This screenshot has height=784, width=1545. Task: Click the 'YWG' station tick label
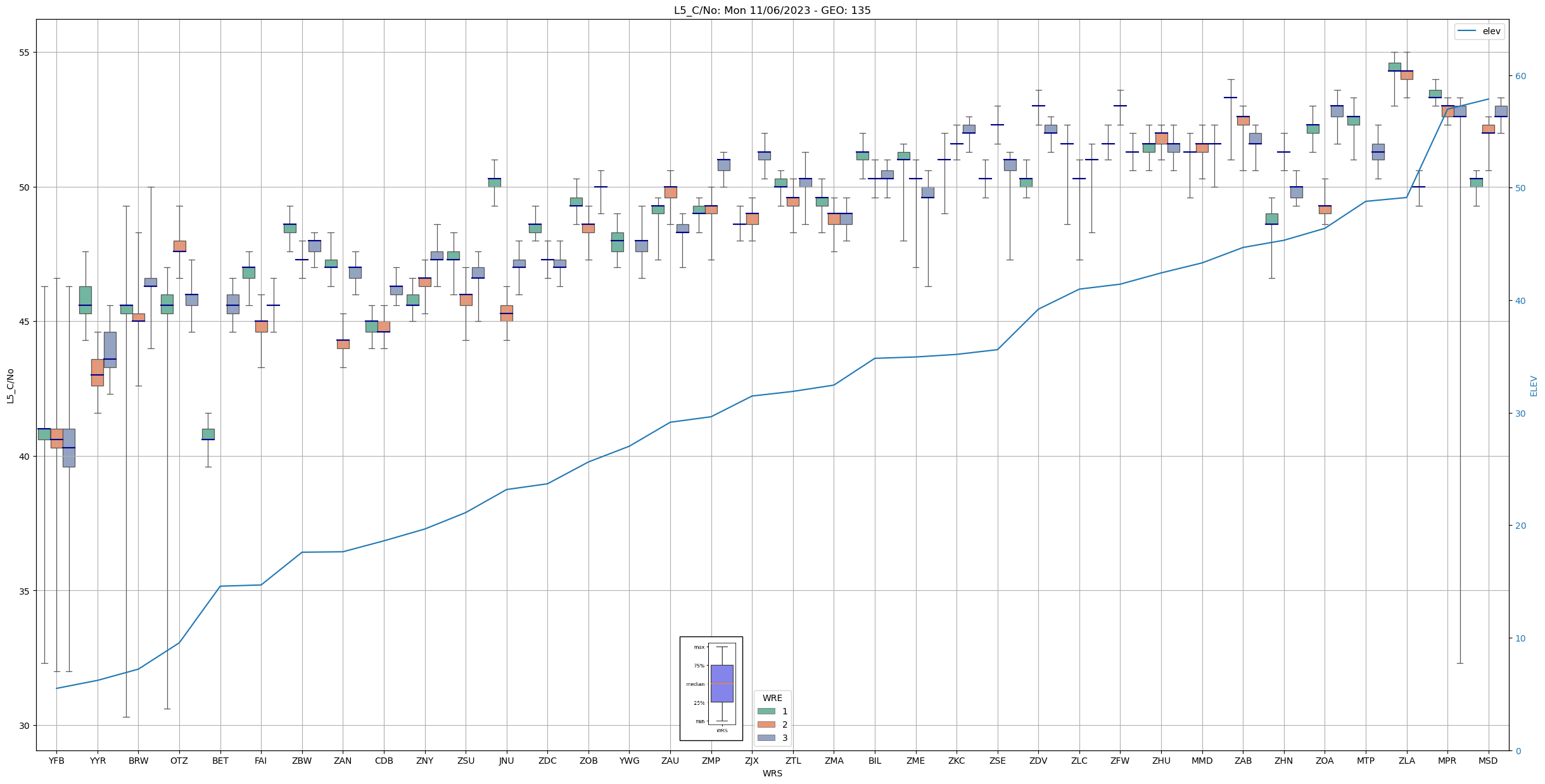(629, 761)
